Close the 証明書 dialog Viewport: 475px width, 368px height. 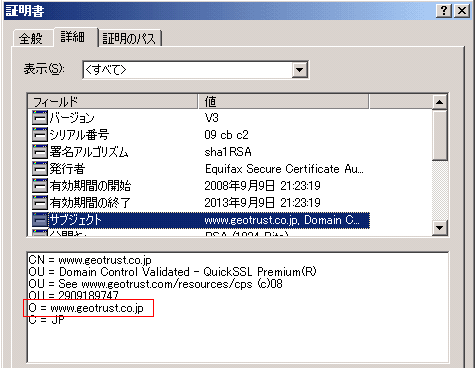coord(462,11)
